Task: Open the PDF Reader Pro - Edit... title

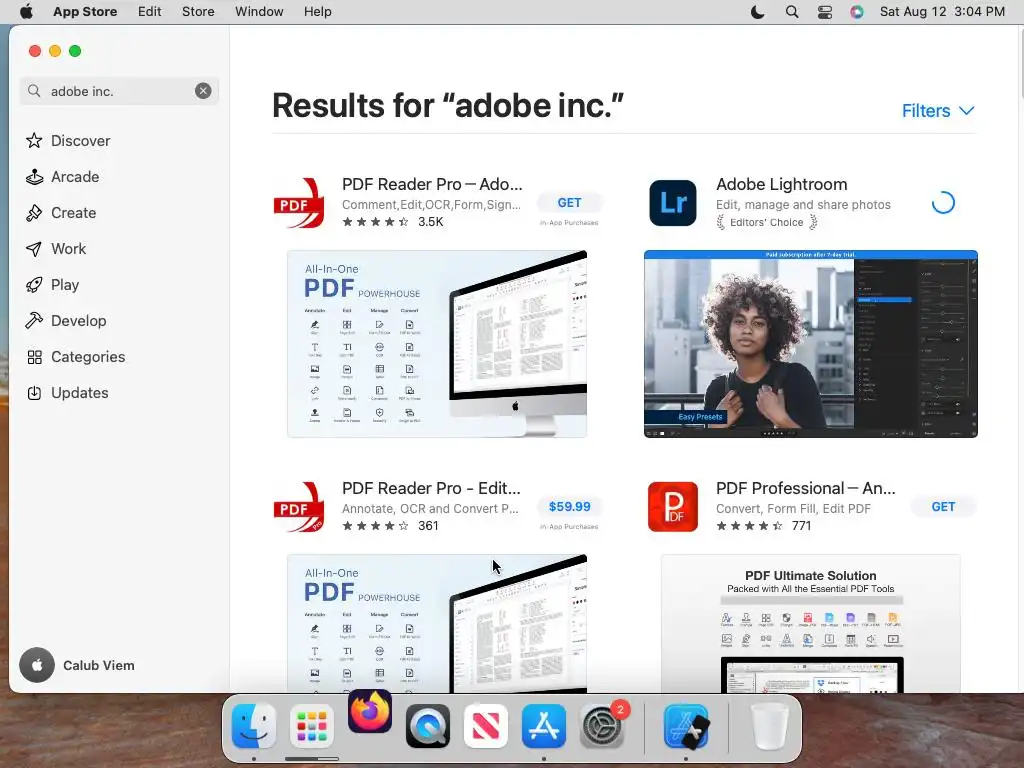Action: pyautogui.click(x=431, y=488)
